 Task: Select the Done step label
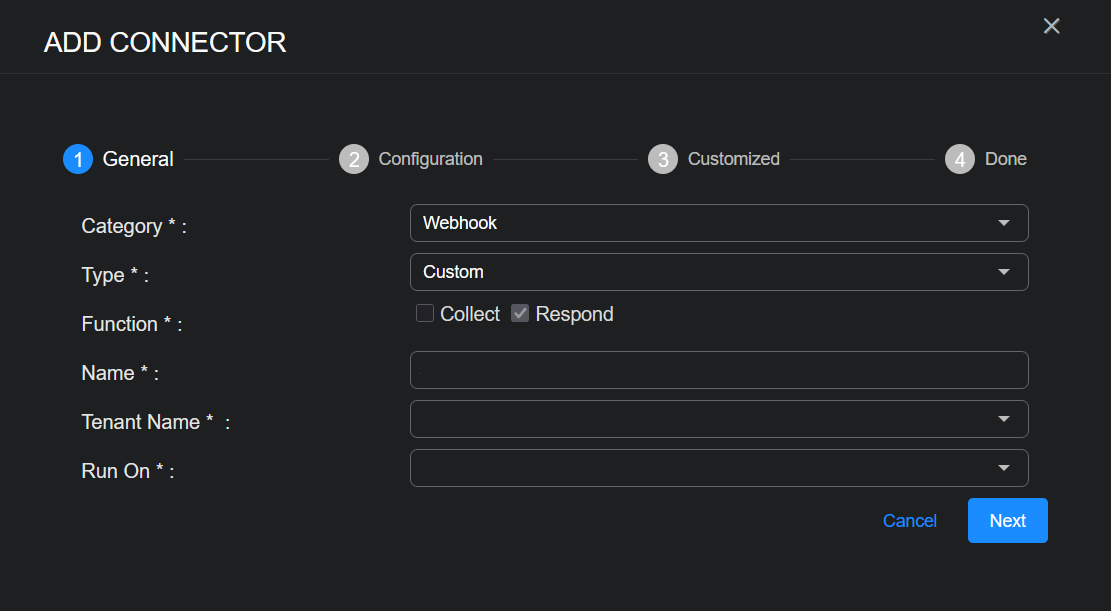click(1005, 159)
